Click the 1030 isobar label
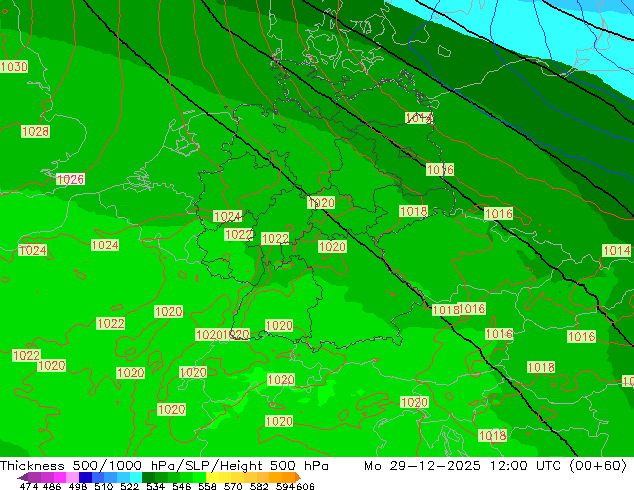This screenshot has width=634, height=490. (x=14, y=67)
